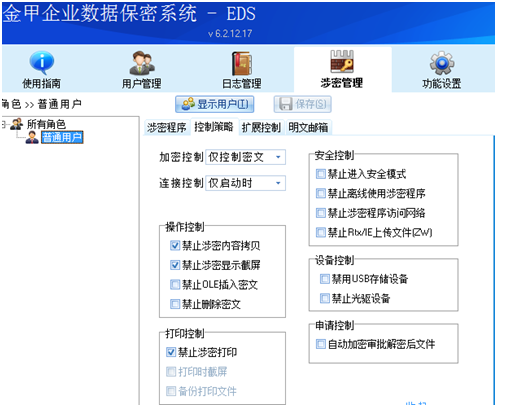
Task: Open the 连接控制 dropdown
Action: 245,183
